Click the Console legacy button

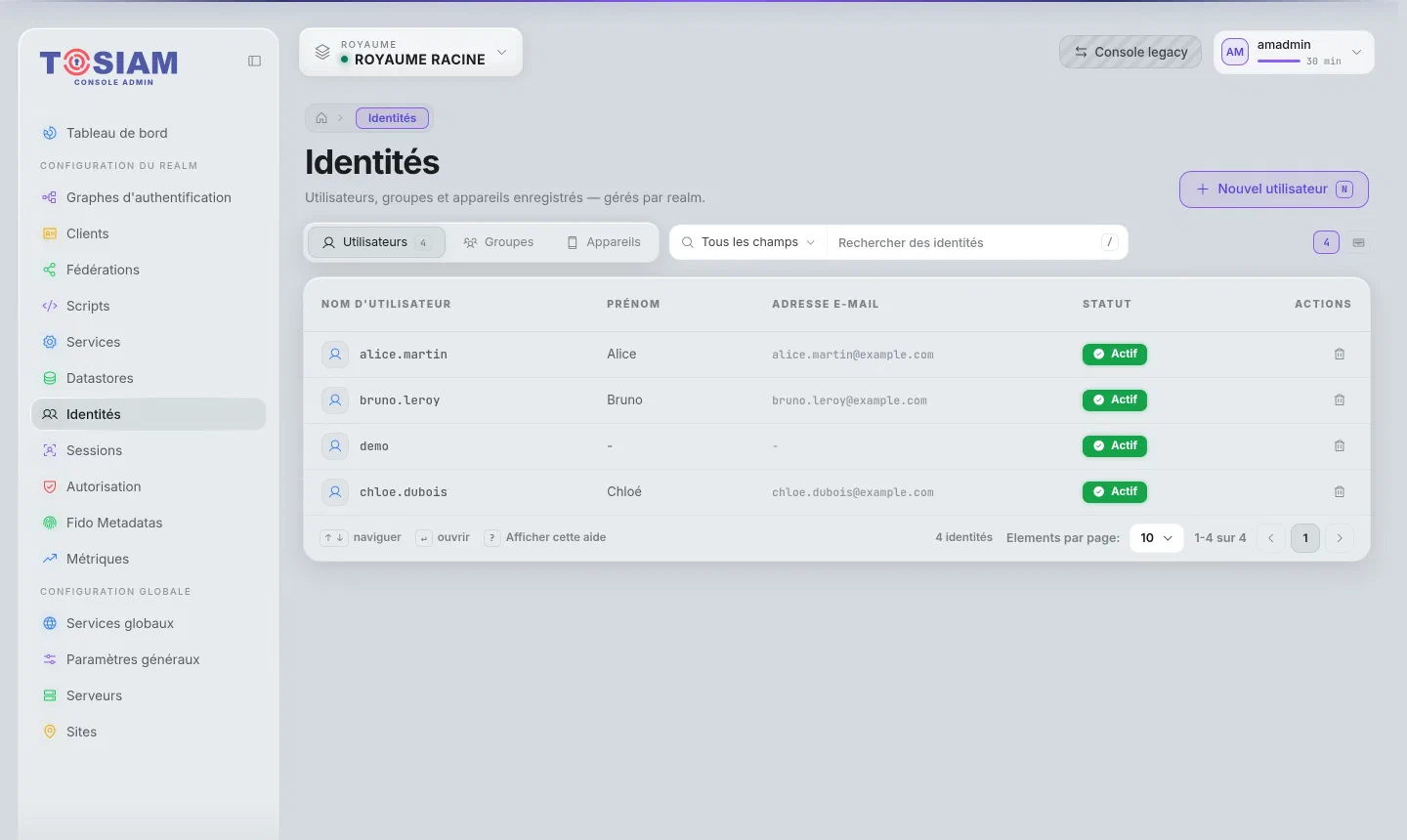pyautogui.click(x=1130, y=52)
